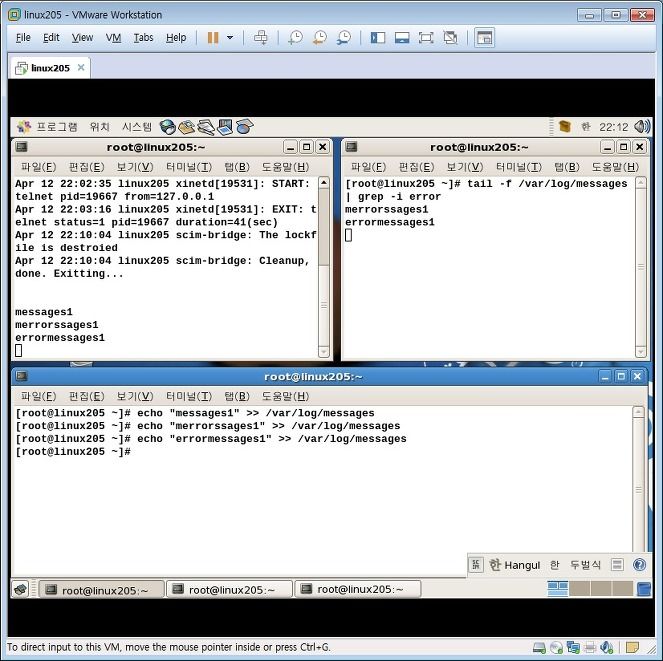Open the 프로그램 applications menu on GNOME panel
The image size is (663, 661).
[x=47, y=126]
